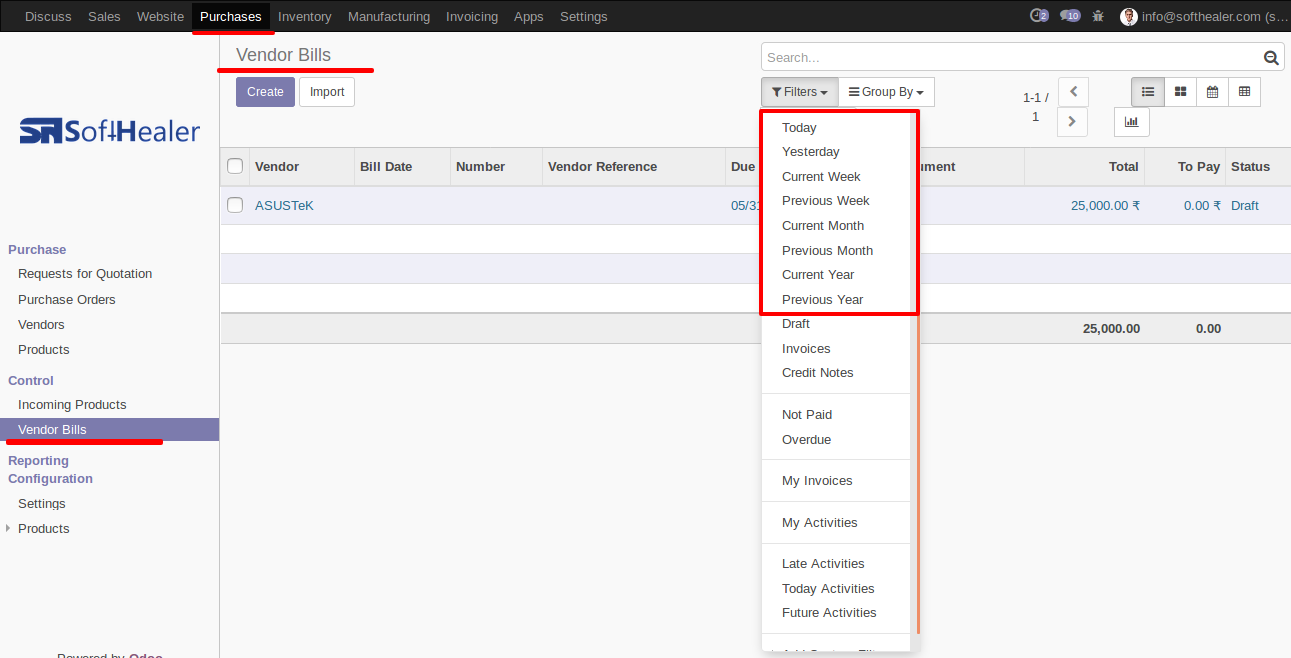1291x658 pixels.
Task: Open Sales menu
Action: click(x=104, y=16)
